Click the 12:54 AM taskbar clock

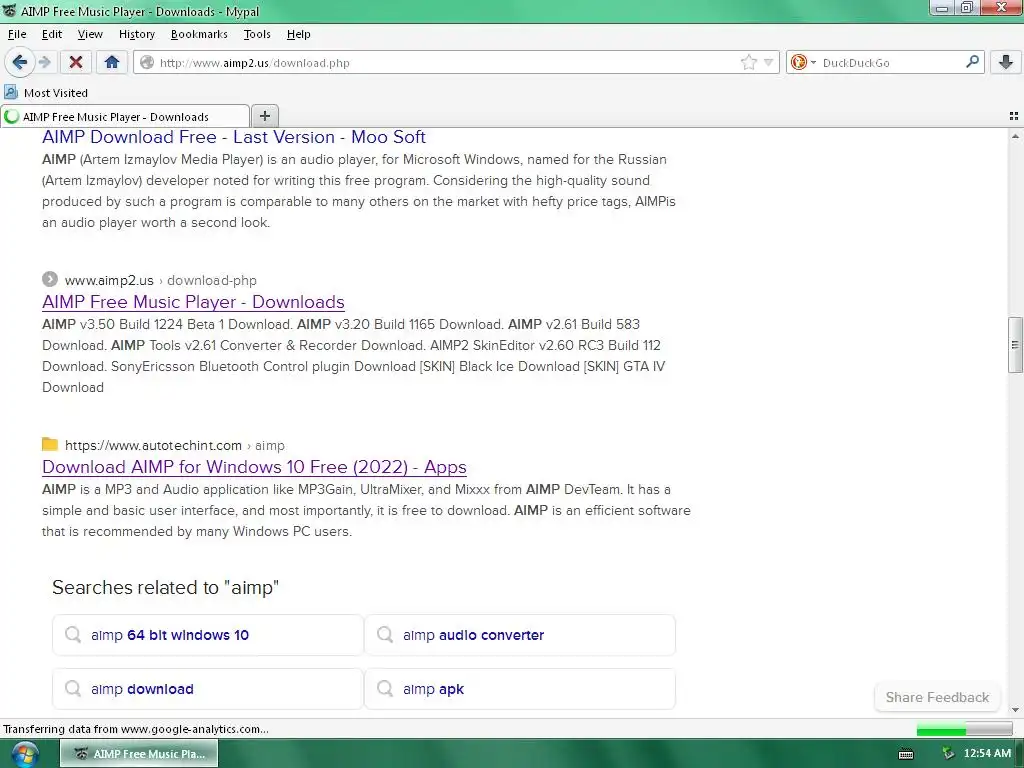click(987, 754)
